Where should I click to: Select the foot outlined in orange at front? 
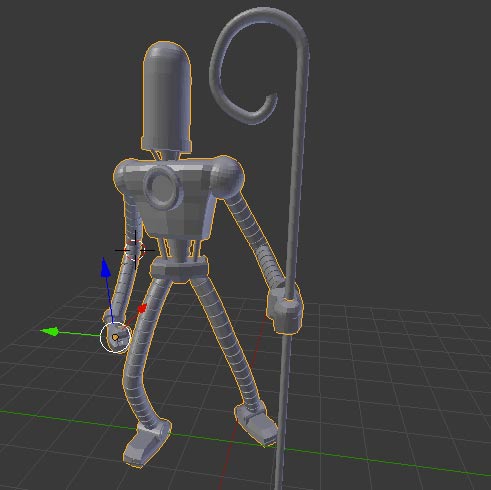(147, 443)
